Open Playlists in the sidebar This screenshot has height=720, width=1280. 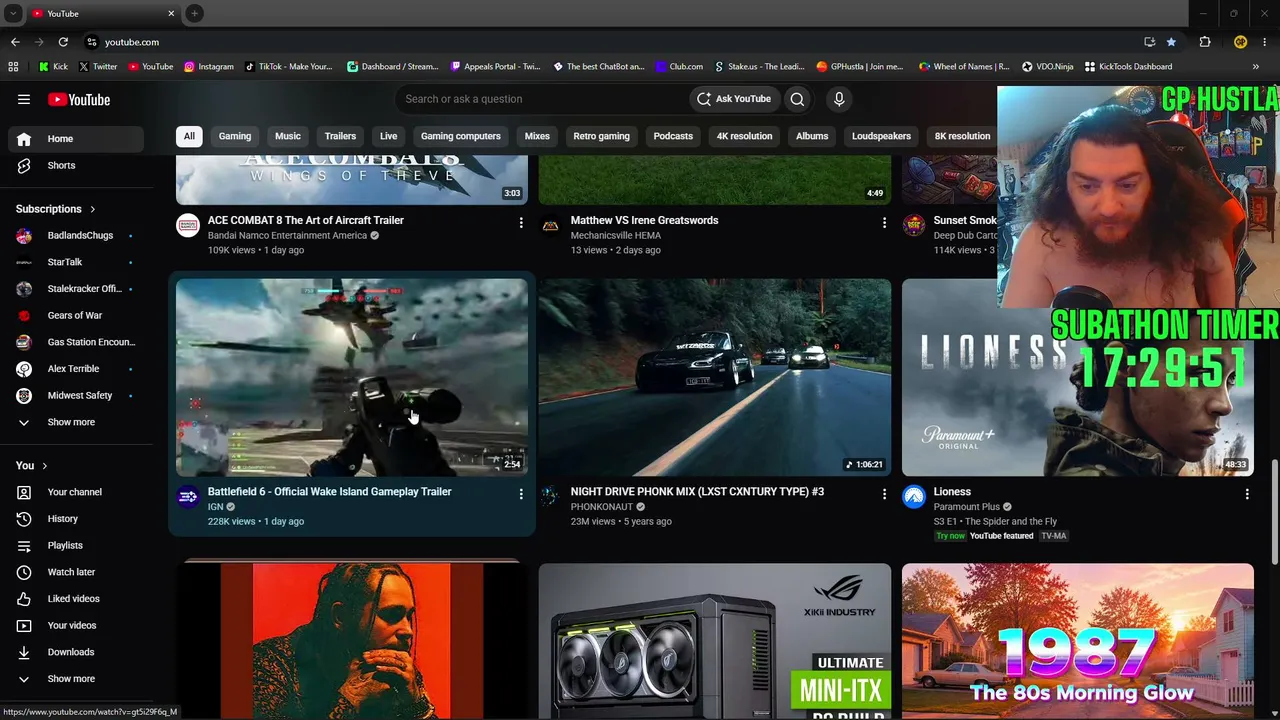[76, 545]
